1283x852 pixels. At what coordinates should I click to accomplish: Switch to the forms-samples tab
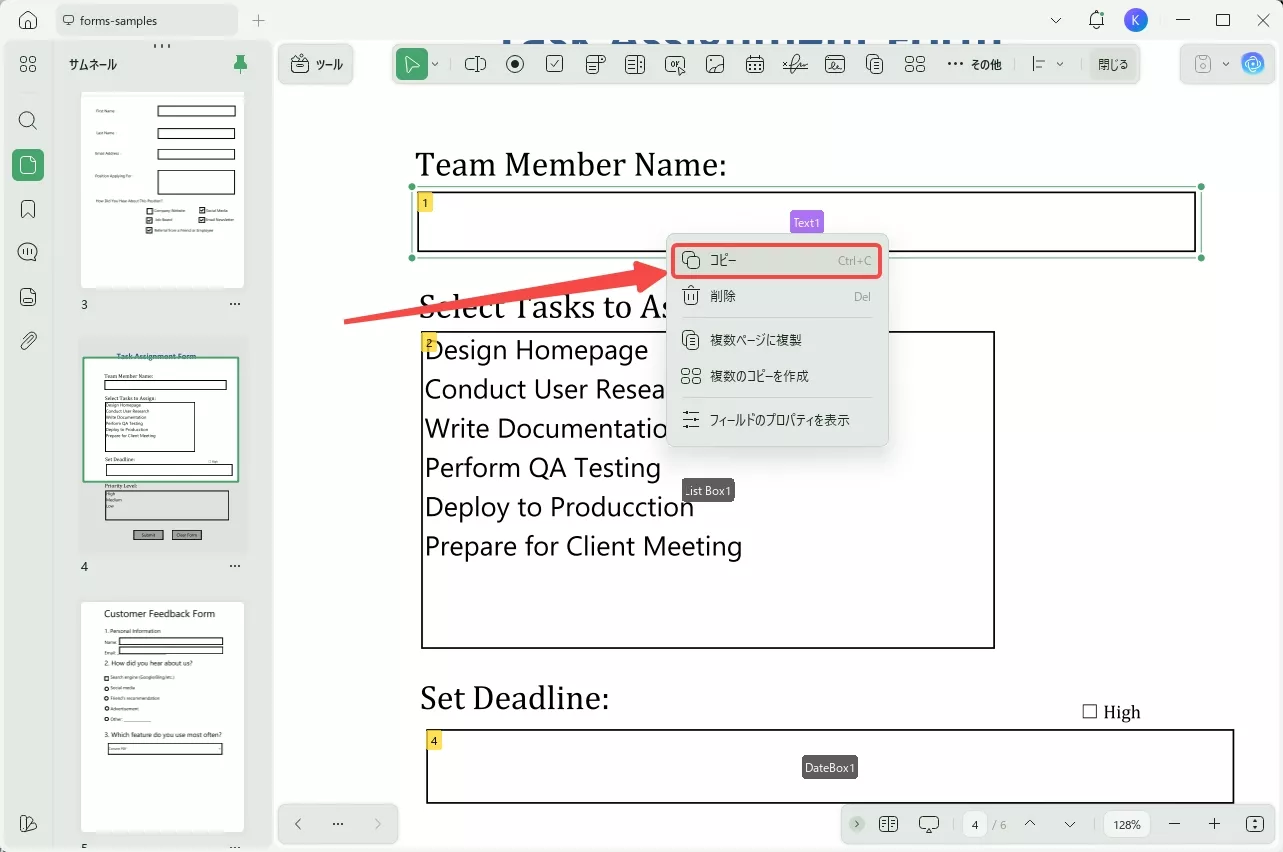point(148,20)
